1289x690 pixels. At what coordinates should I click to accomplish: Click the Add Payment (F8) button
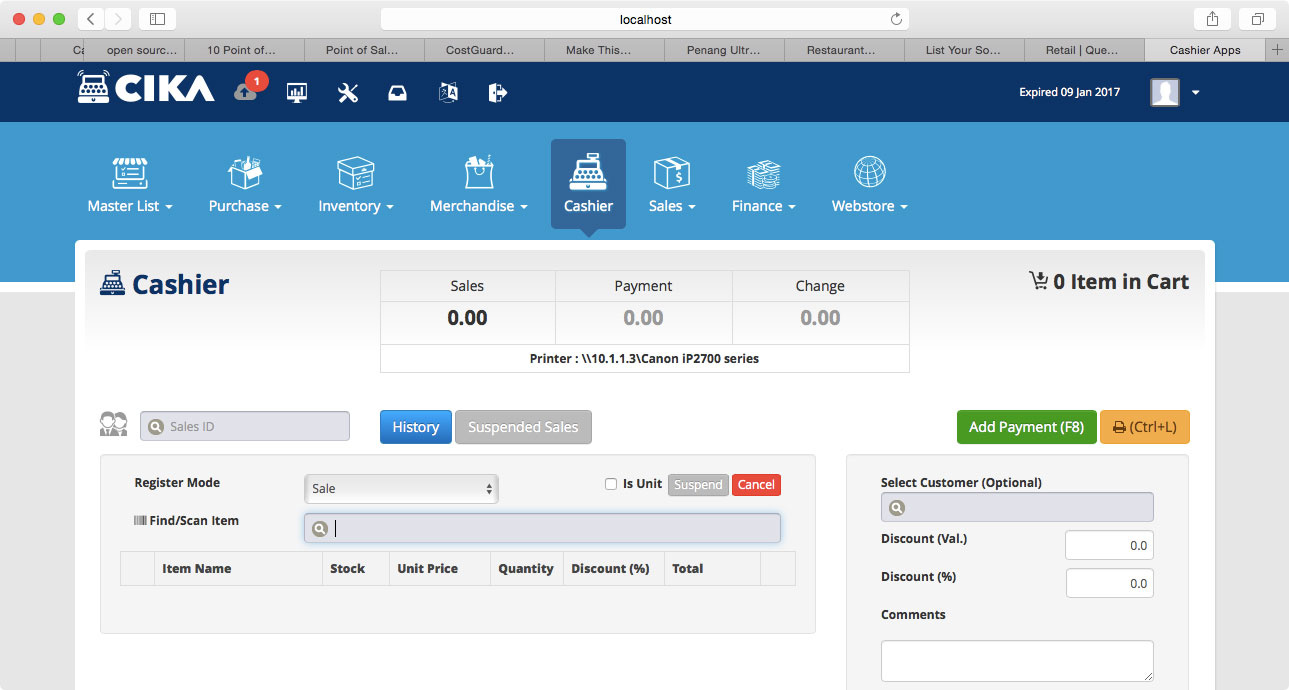click(x=1026, y=427)
